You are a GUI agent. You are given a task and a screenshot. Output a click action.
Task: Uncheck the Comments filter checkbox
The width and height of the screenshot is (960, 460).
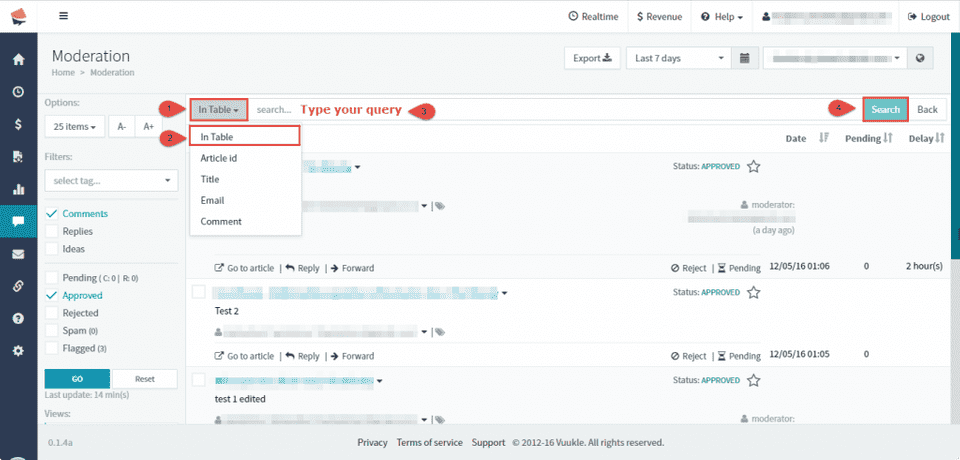point(52,214)
